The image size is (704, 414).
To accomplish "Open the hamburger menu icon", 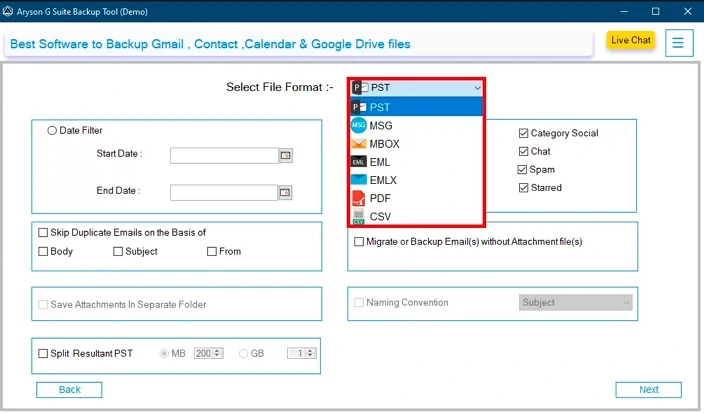I will coord(678,43).
